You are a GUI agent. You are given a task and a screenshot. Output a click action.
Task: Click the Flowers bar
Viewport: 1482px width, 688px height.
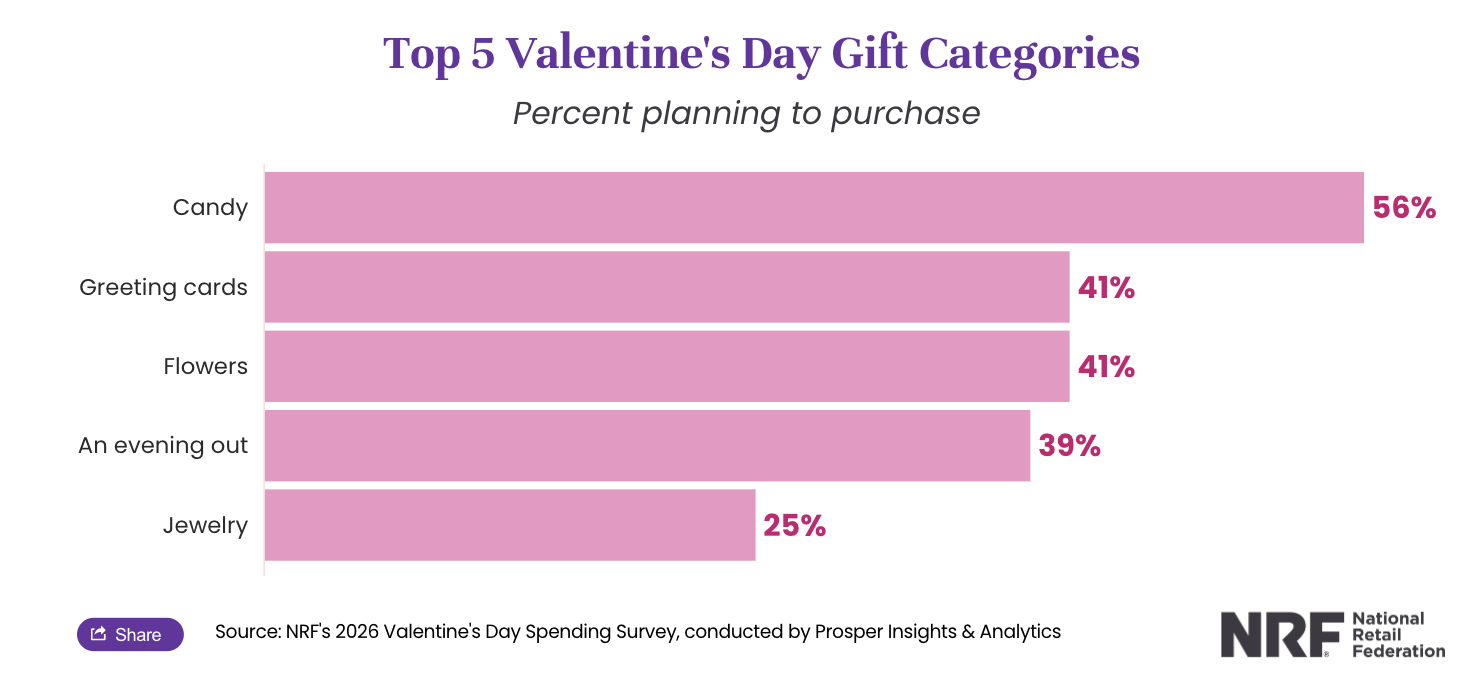click(666, 366)
